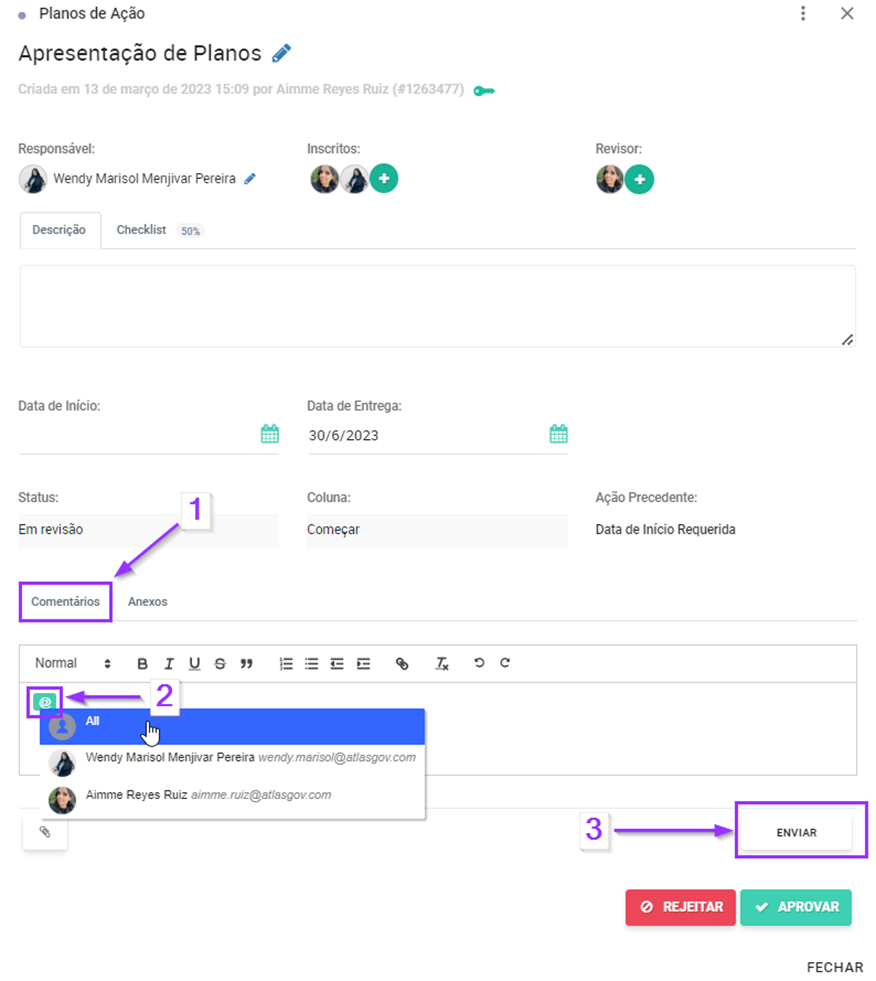Edit the Responsável via small pencil icon
This screenshot has width=876, height=981.
tap(250, 179)
